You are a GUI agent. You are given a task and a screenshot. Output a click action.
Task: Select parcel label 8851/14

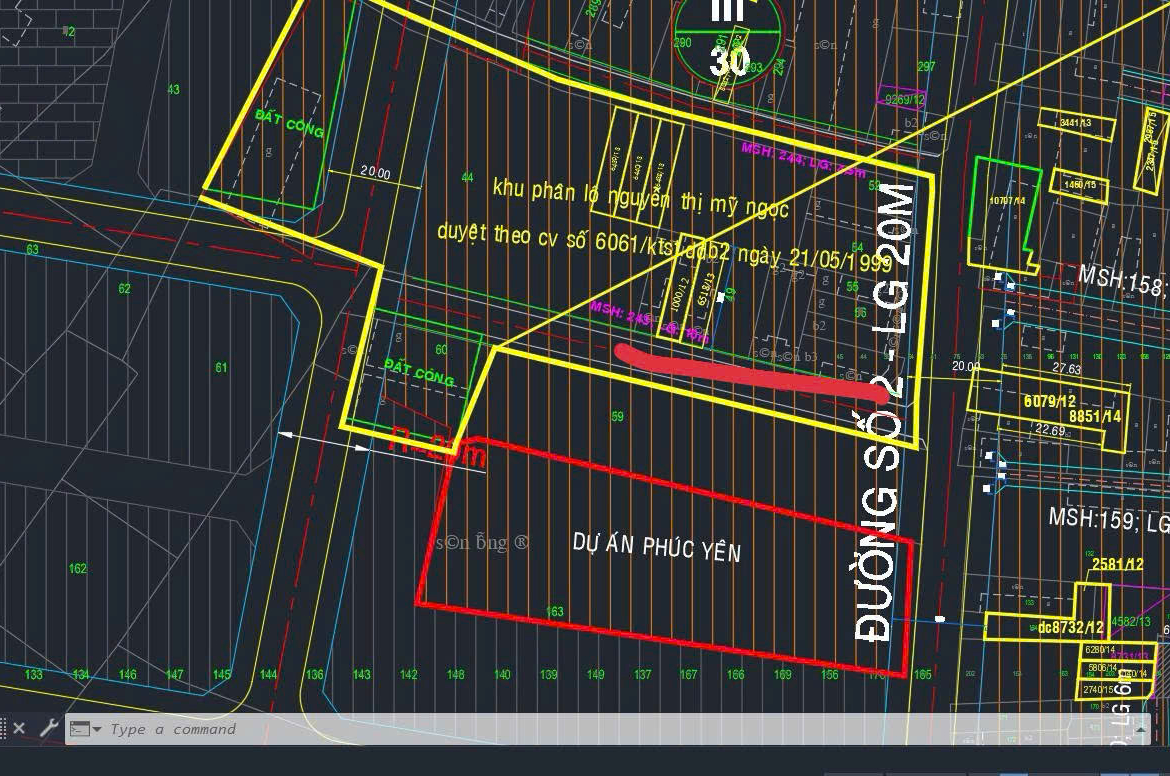[x=1095, y=416]
